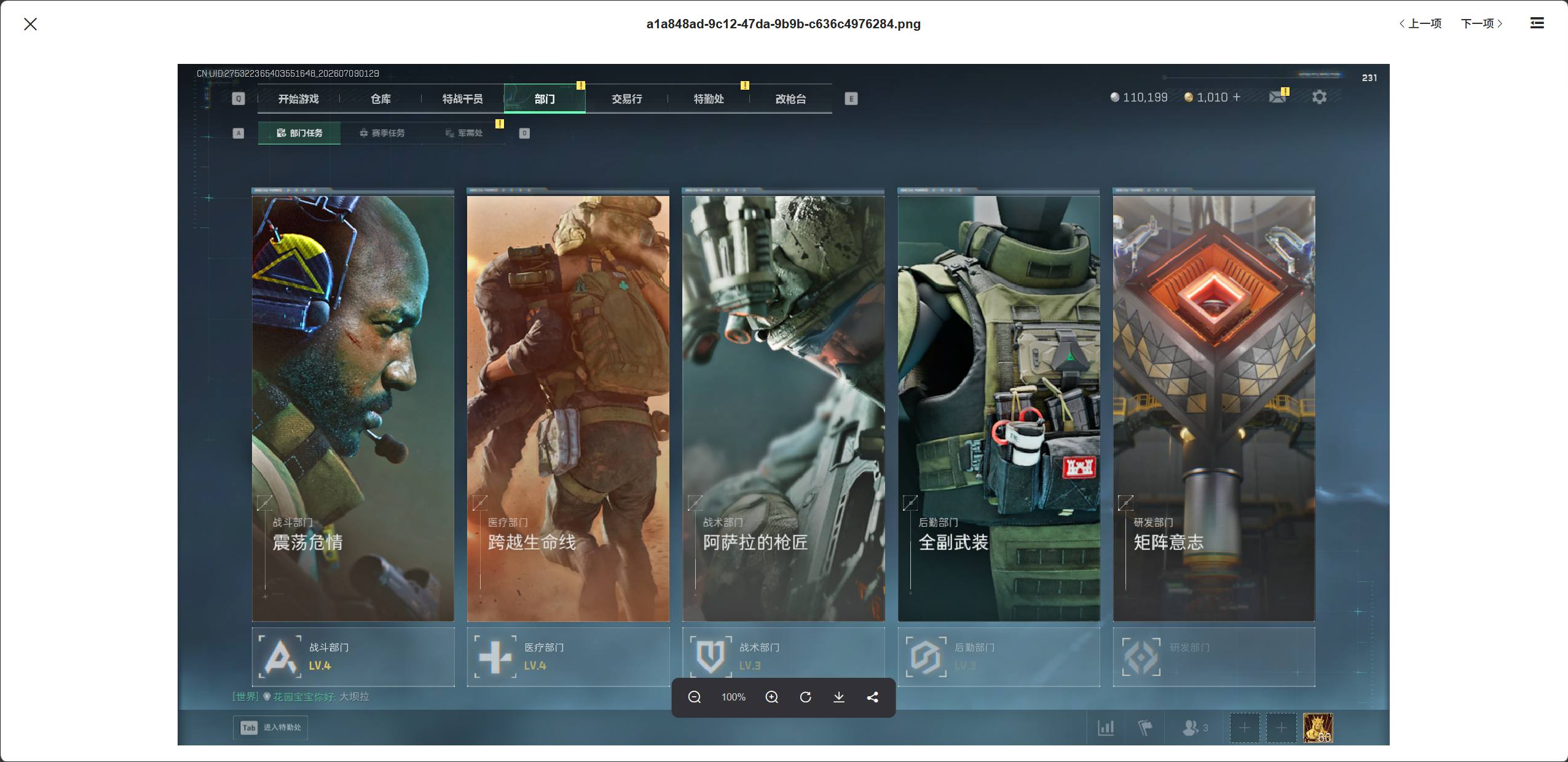The width and height of the screenshot is (1568, 762).
Task: Download the image with the download icon
Action: pyautogui.click(x=839, y=697)
